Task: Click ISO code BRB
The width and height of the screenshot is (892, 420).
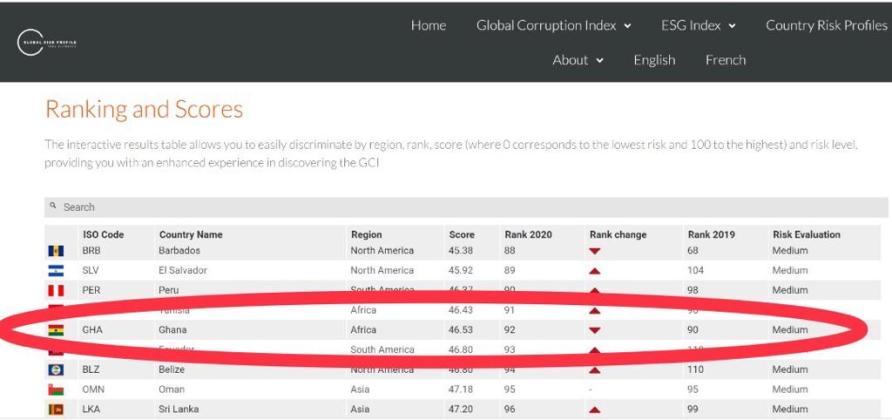Action: point(91,250)
